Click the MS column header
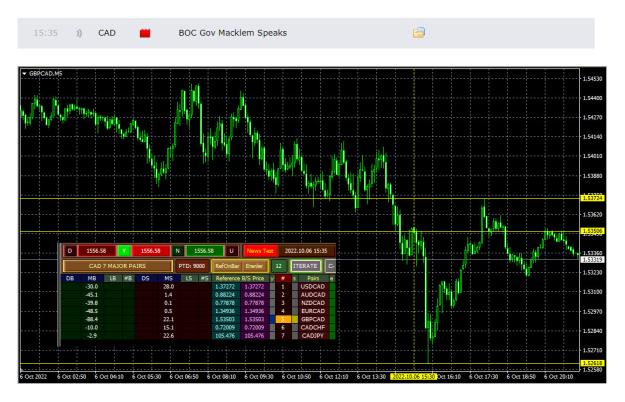This screenshot has width=625, height=402. pos(168,278)
